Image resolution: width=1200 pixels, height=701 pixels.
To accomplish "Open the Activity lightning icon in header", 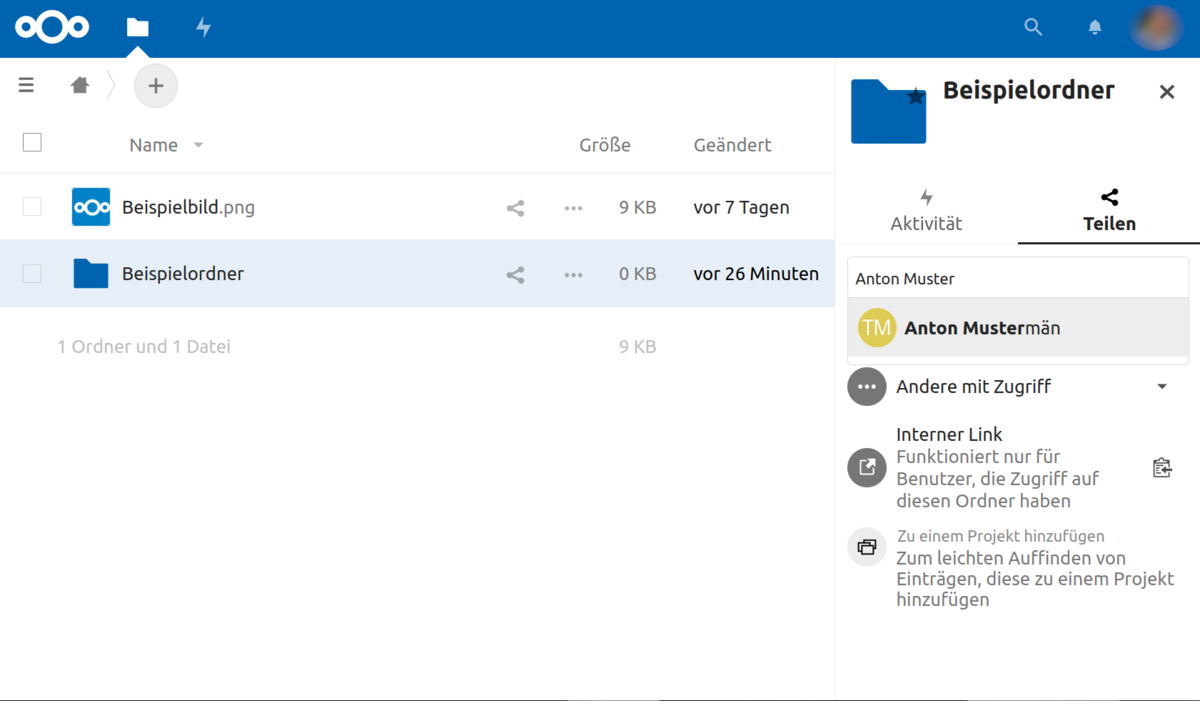I will pyautogui.click(x=203, y=28).
